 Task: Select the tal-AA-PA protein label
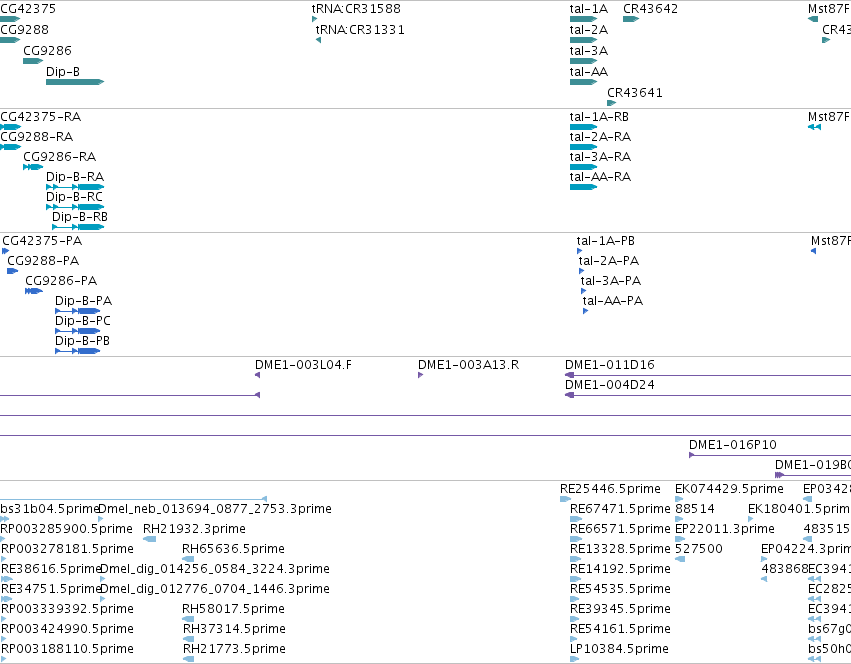(x=613, y=301)
